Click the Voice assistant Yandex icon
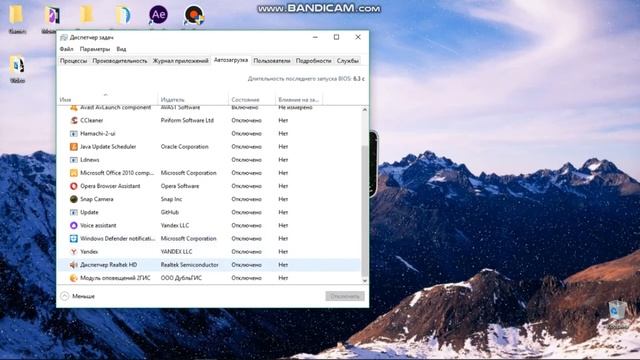 (73, 225)
